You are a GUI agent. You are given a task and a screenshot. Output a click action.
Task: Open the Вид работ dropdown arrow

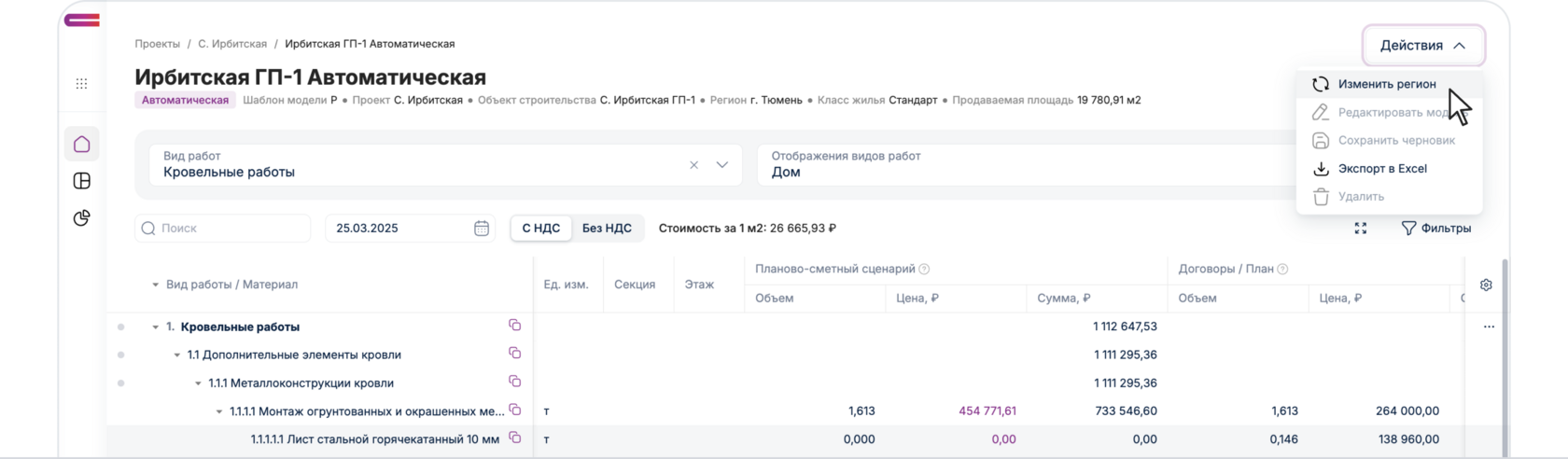pyautogui.click(x=721, y=165)
